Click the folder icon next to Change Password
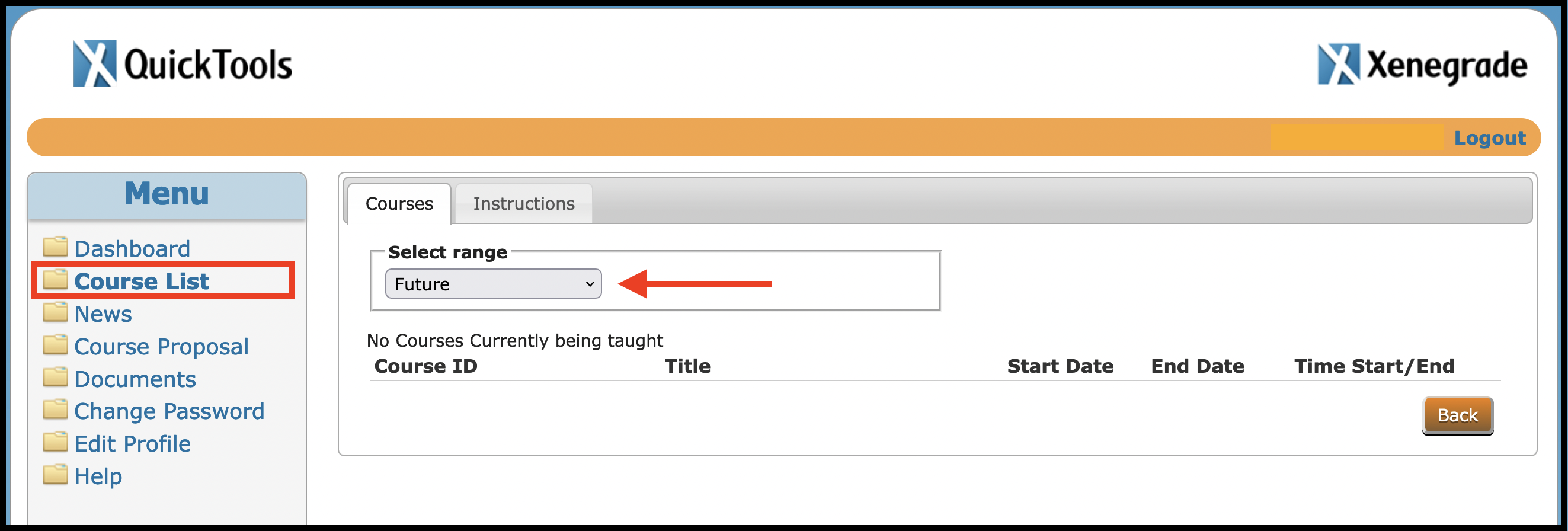1568x531 pixels. 57,410
